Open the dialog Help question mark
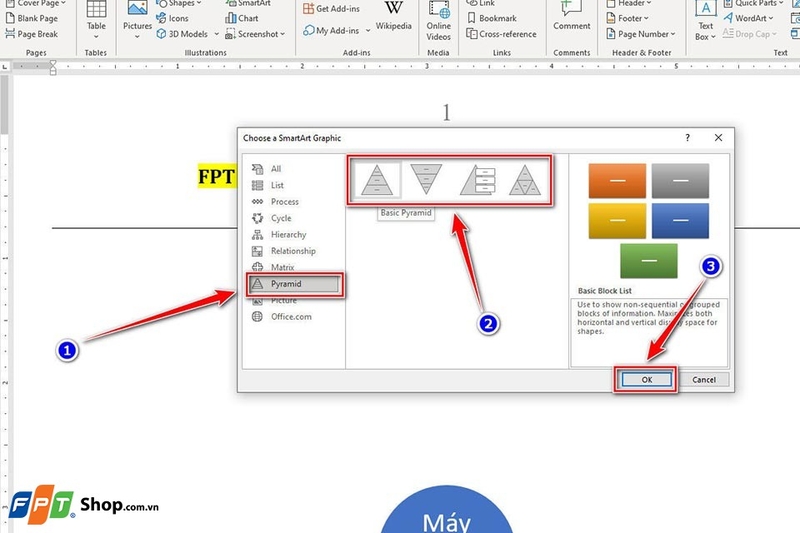 687,138
